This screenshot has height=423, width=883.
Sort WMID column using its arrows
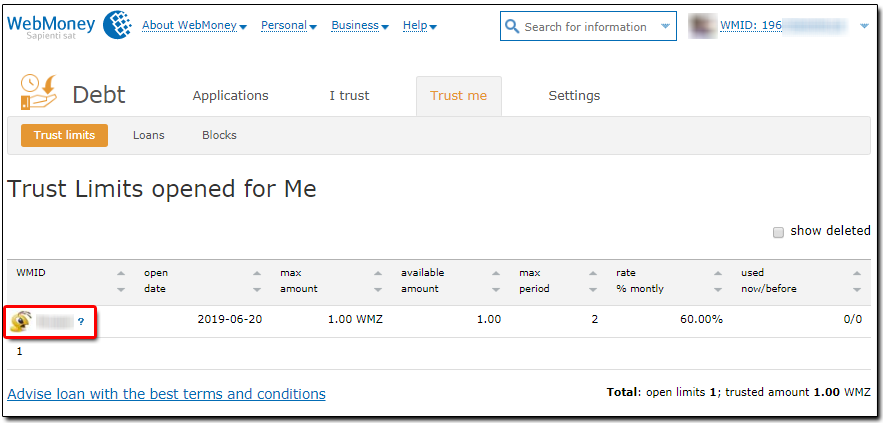pos(121,281)
